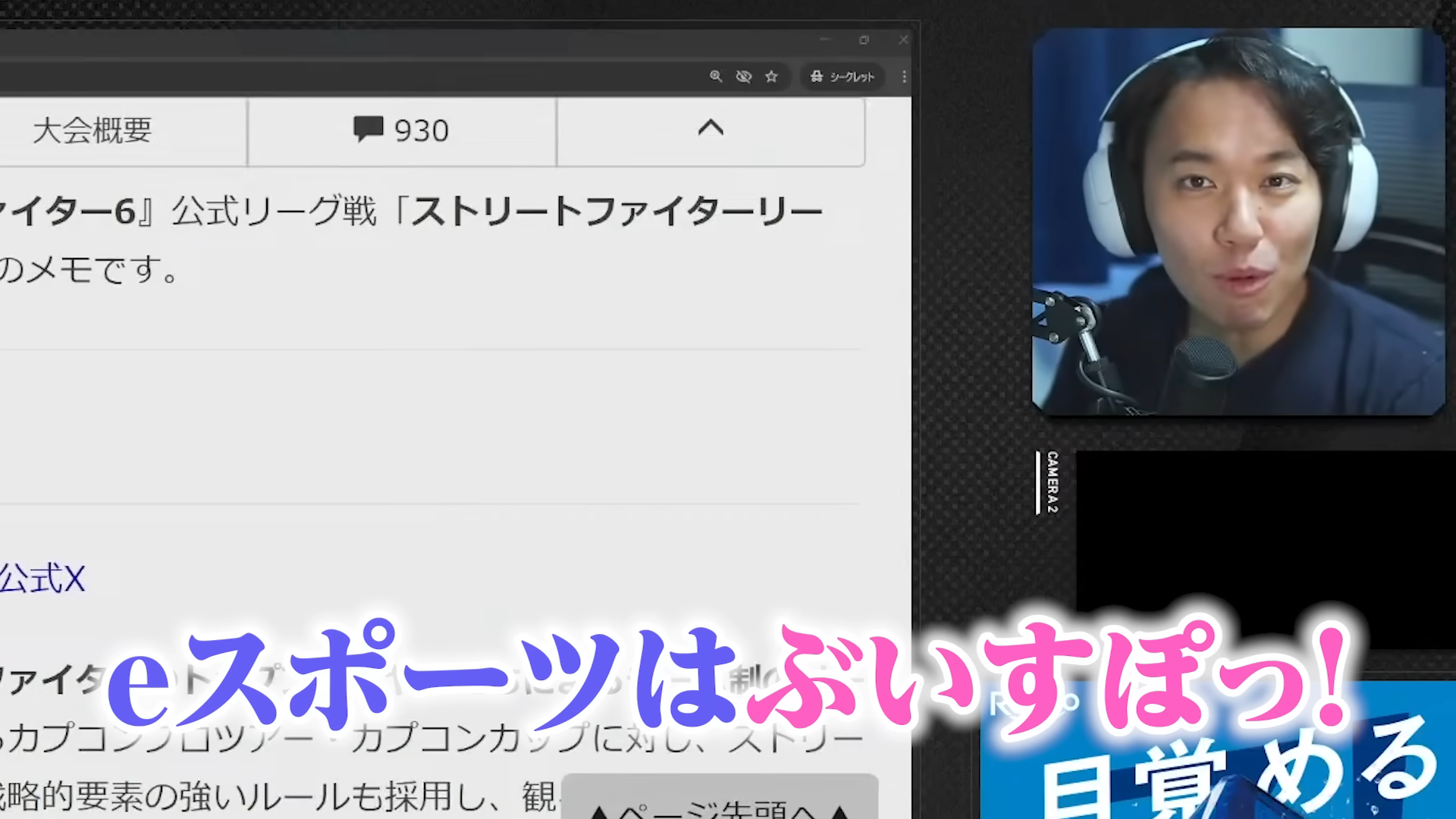Click the zoom magnifier icon in address bar

(715, 77)
